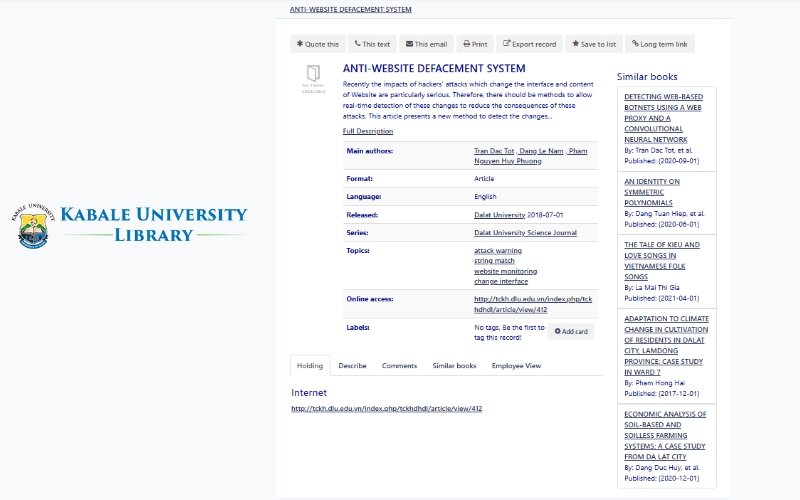Viewport: 800px width, 500px height.
Task: Open similar book An Identity on Symmetric Polynomials
Action: (x=652, y=192)
